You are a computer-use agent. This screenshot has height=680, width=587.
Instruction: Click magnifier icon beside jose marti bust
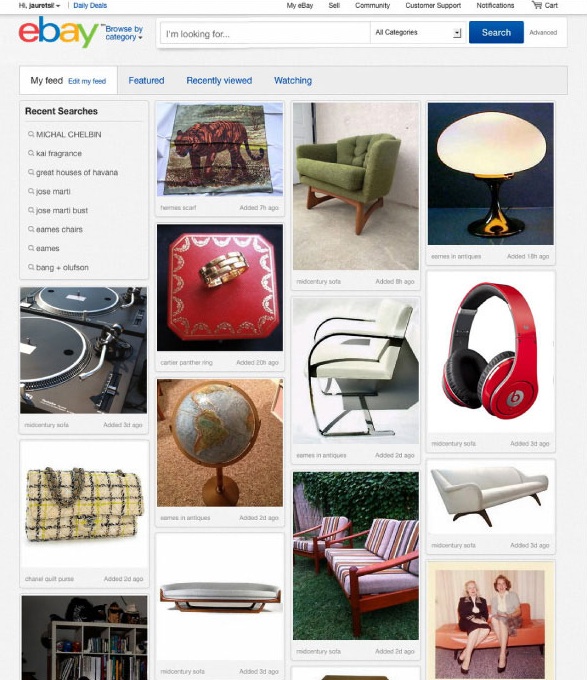point(31,210)
